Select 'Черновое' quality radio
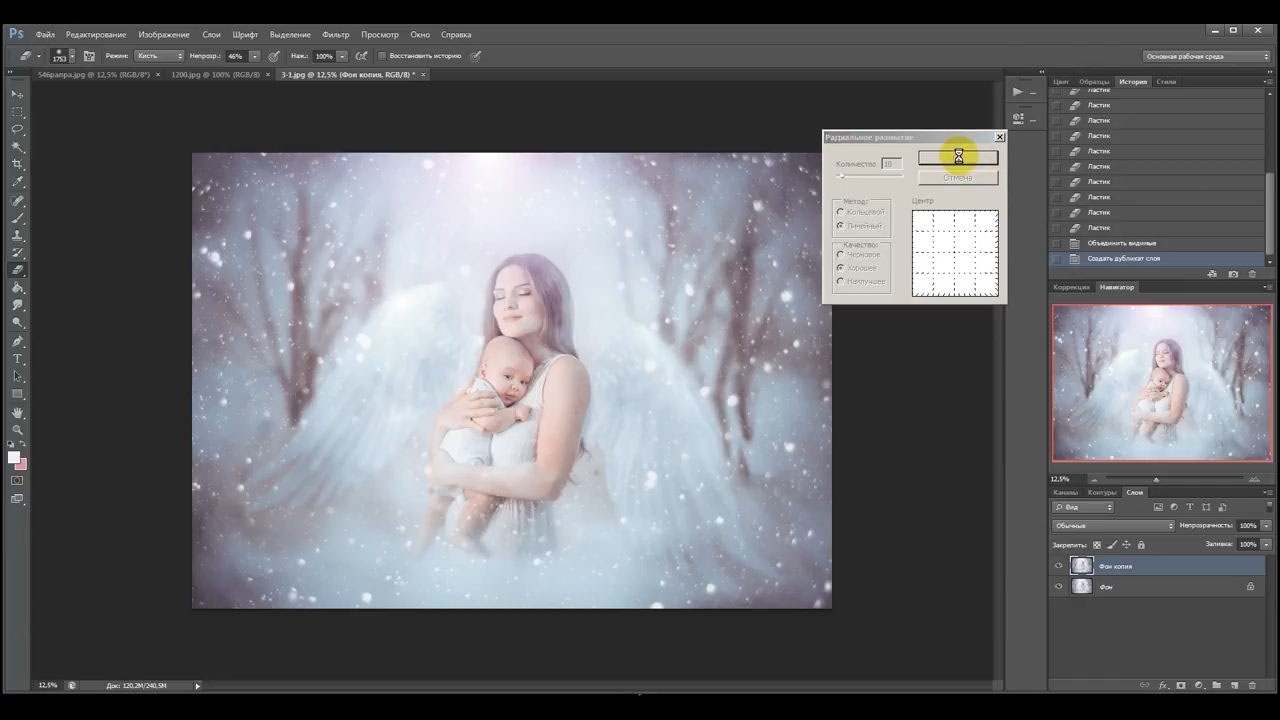The height and width of the screenshot is (720, 1280). click(840, 255)
